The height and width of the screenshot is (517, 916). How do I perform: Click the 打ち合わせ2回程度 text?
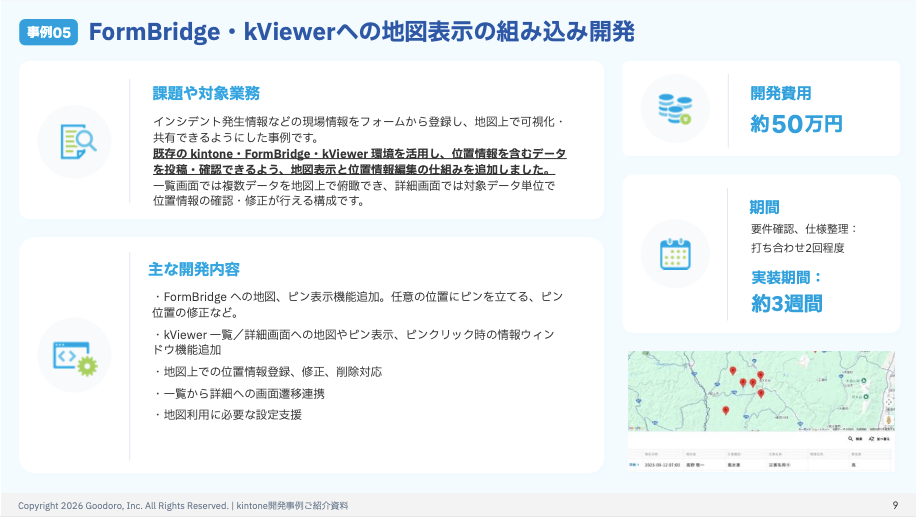coord(797,248)
